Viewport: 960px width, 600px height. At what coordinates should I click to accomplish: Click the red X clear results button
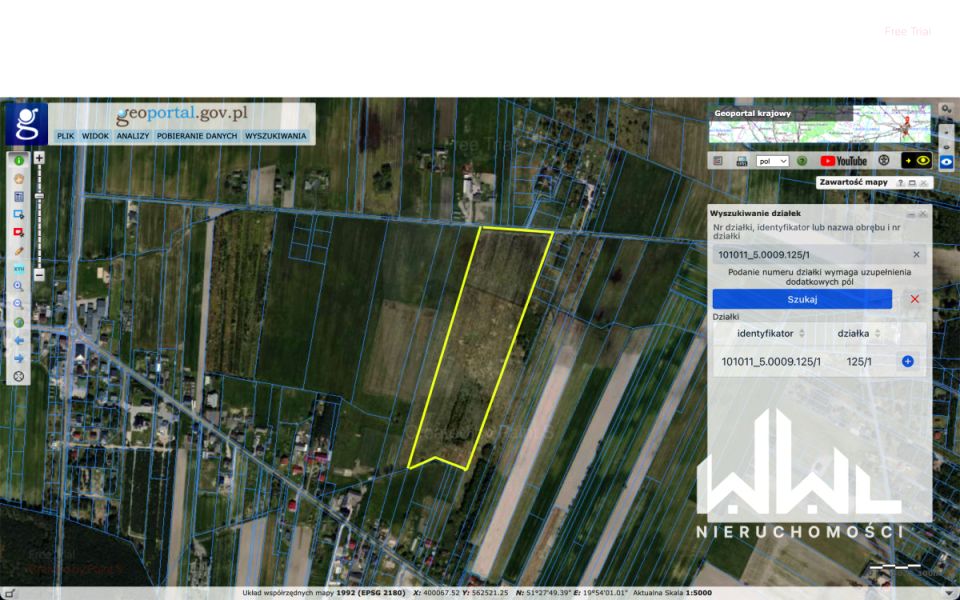914,299
